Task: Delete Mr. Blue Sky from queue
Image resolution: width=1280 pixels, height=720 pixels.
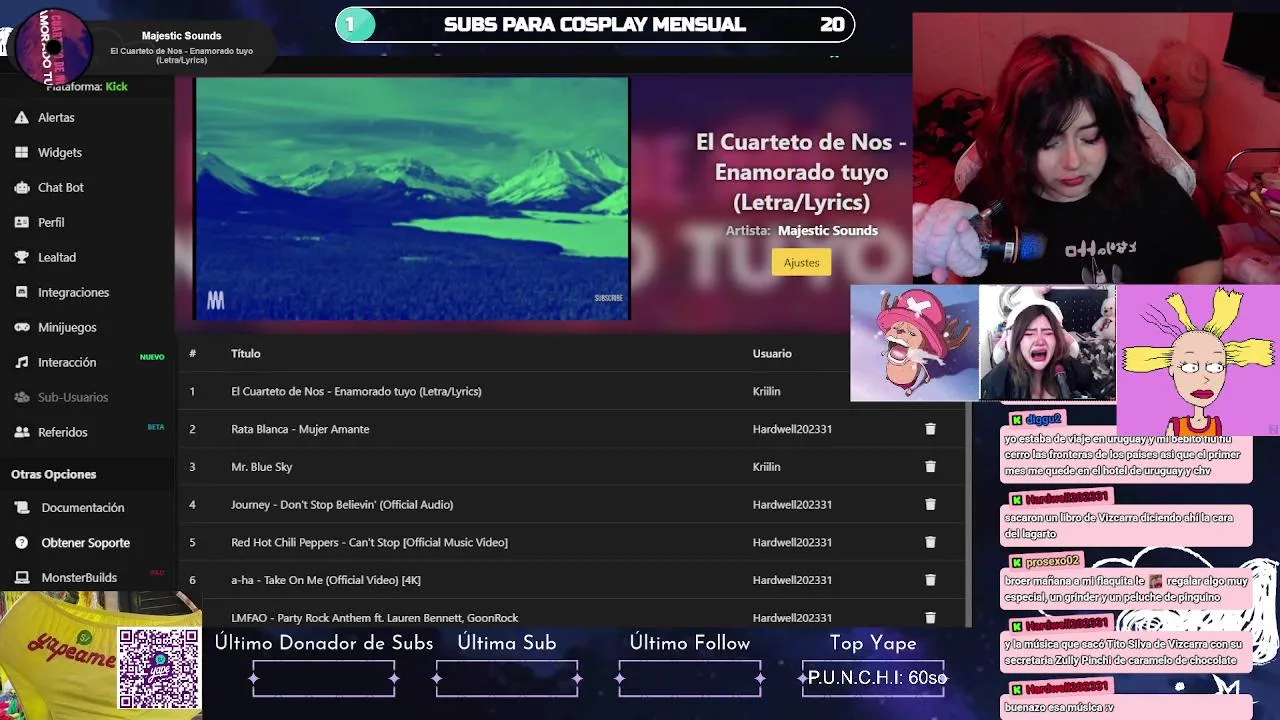Action: [x=930, y=467]
